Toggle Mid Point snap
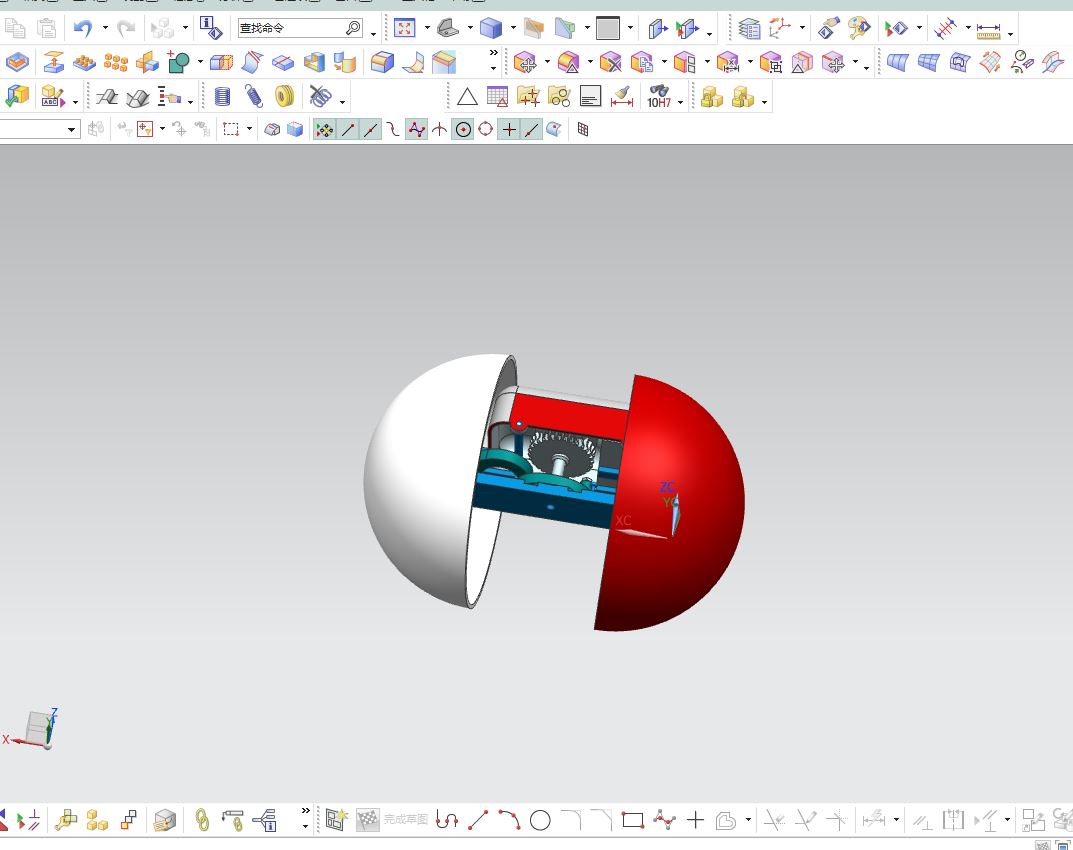 (x=370, y=129)
